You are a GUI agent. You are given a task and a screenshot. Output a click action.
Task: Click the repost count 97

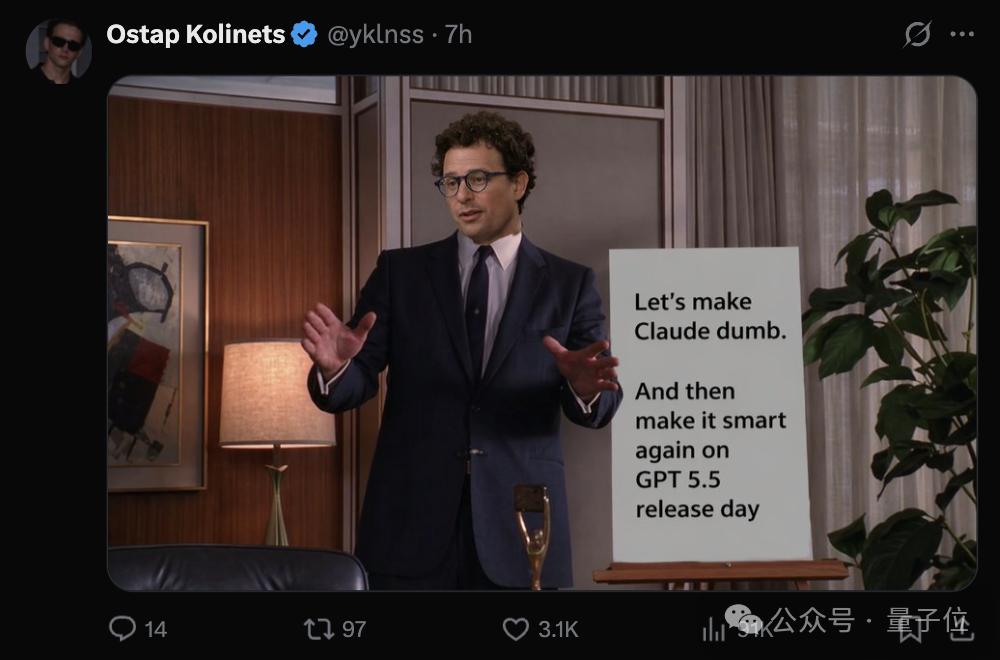pos(354,629)
